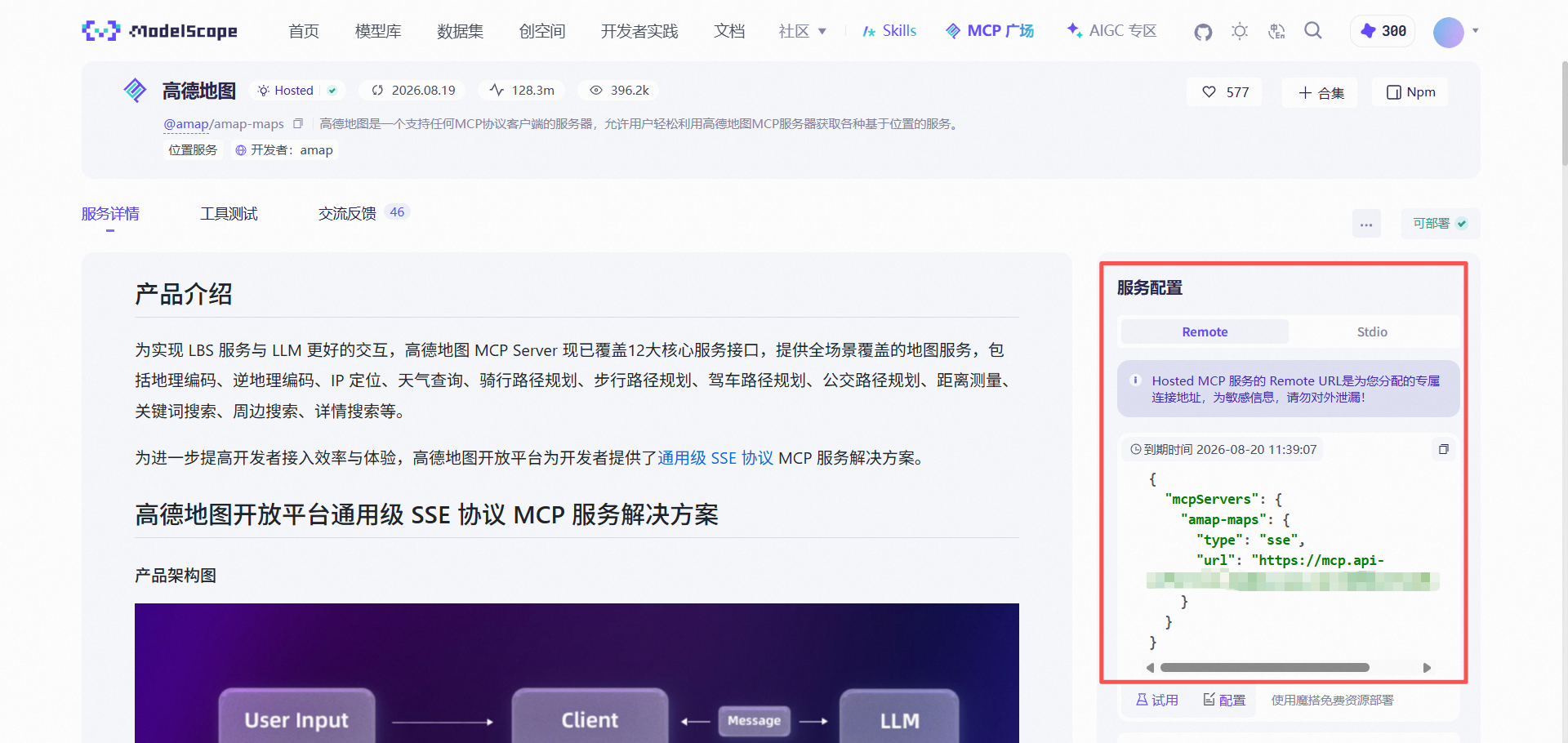
Task: Open the Npm package link
Action: pyautogui.click(x=1410, y=92)
